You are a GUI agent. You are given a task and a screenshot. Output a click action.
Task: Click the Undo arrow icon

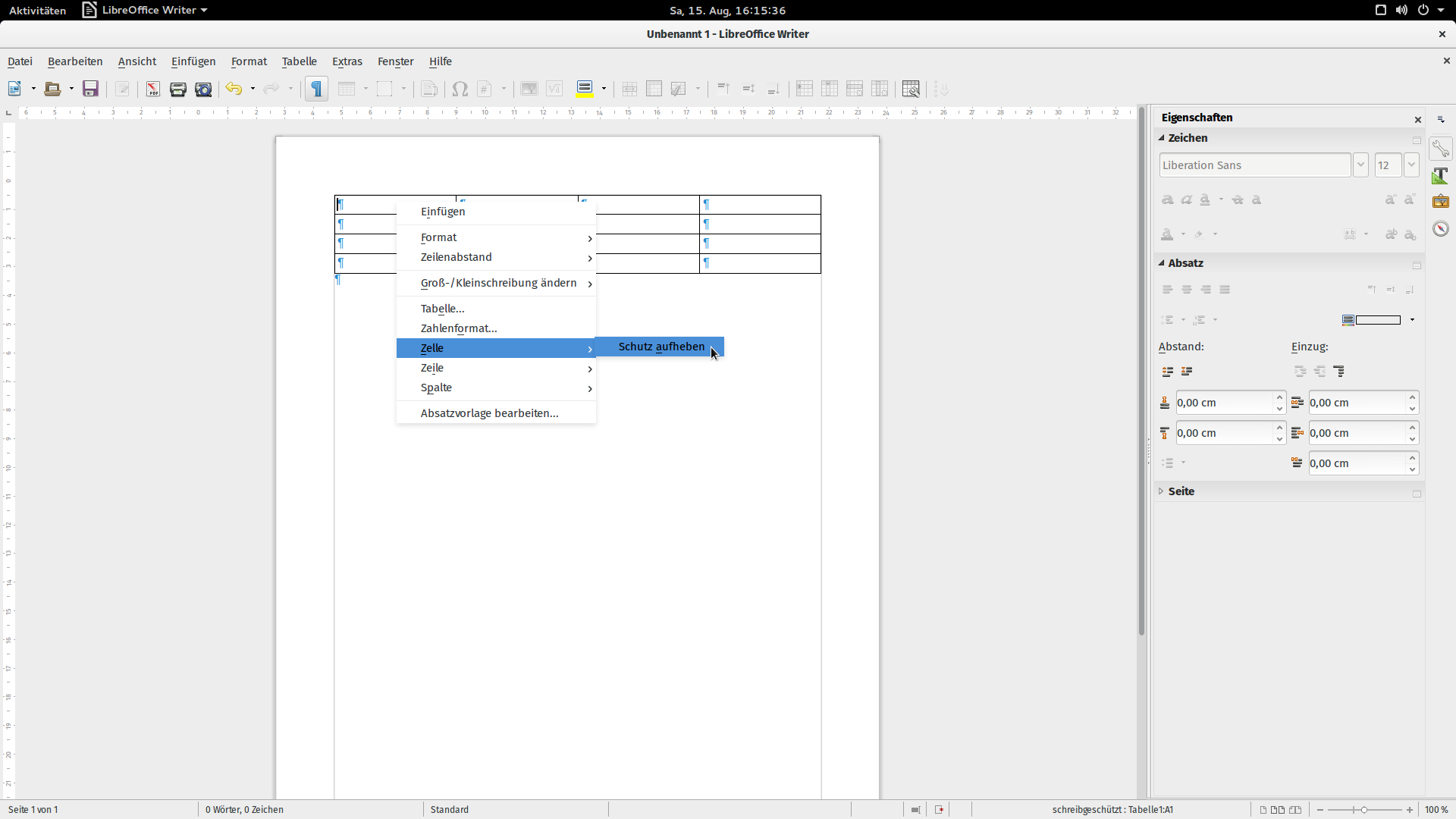tap(234, 89)
